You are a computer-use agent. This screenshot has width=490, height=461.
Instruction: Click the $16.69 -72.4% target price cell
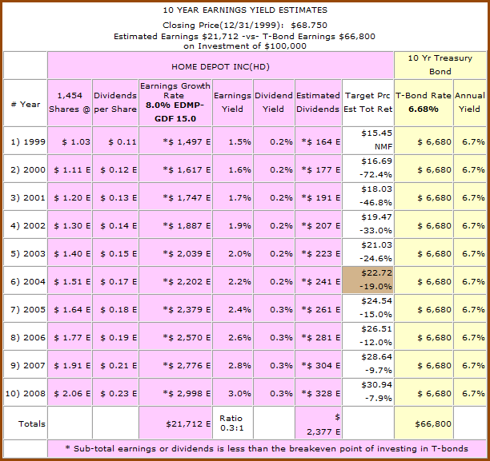tap(368, 168)
